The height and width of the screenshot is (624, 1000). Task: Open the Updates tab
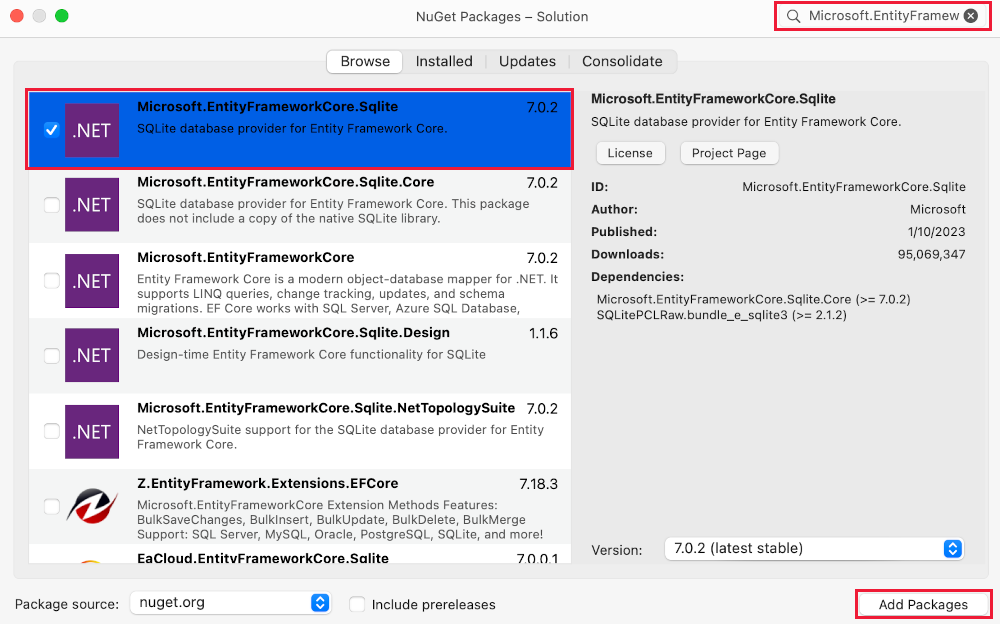click(x=527, y=61)
